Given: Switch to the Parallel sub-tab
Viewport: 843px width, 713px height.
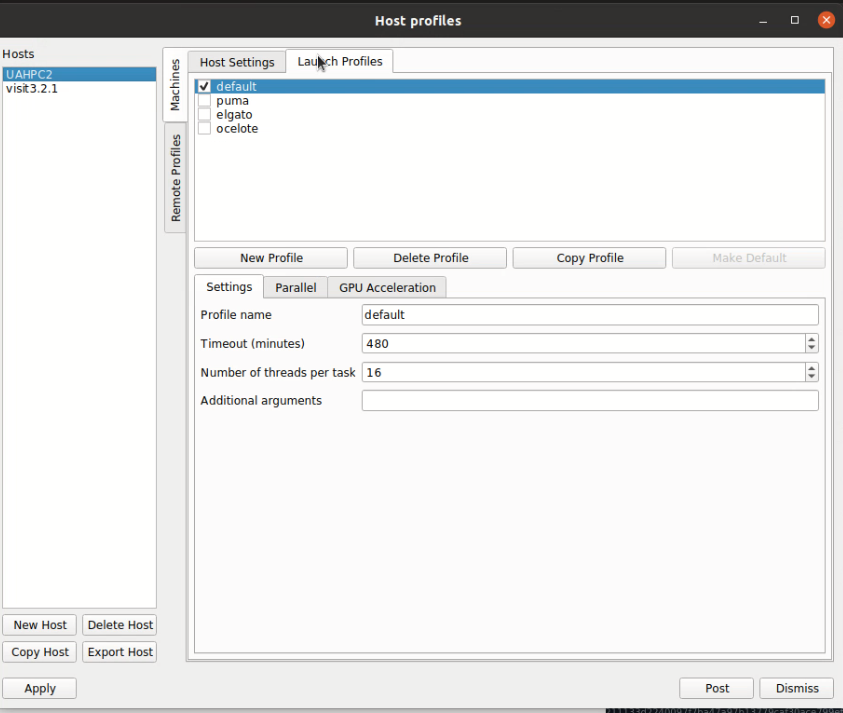Looking at the screenshot, I should click(296, 288).
